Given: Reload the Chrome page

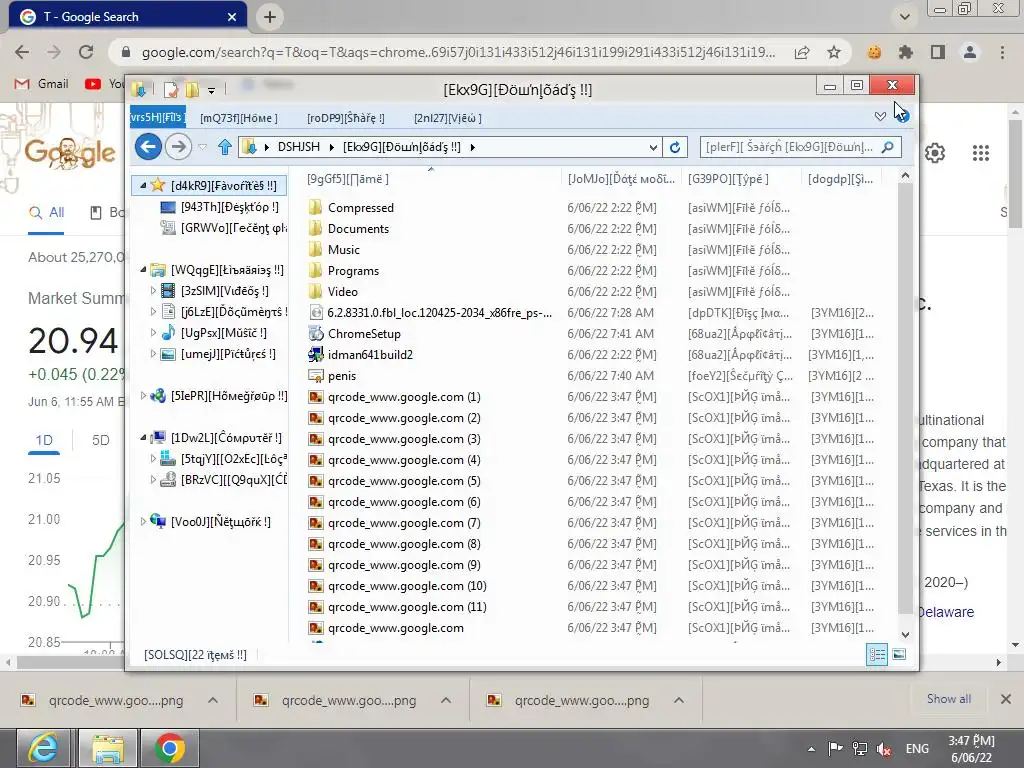Looking at the screenshot, I should point(86,52).
